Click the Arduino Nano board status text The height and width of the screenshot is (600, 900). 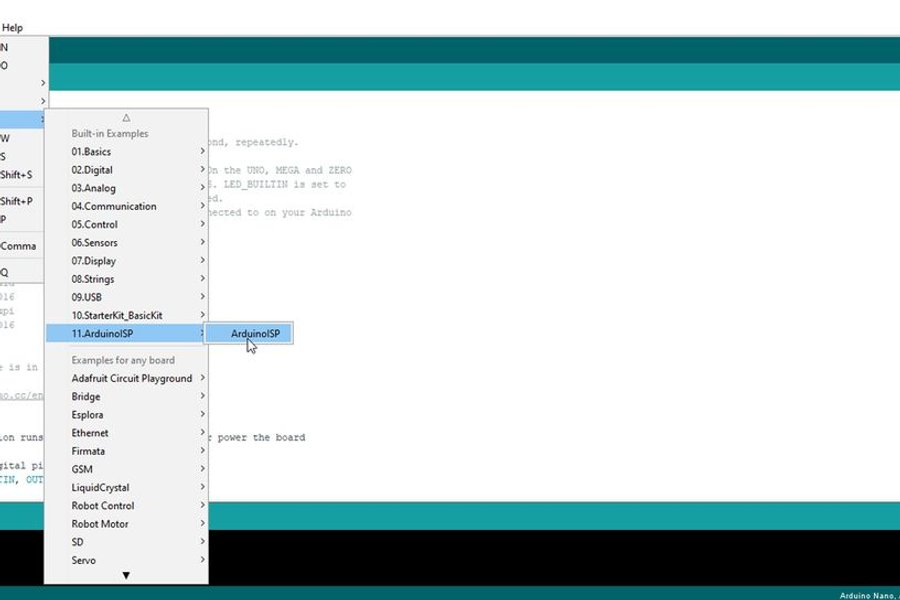[x=869, y=596]
